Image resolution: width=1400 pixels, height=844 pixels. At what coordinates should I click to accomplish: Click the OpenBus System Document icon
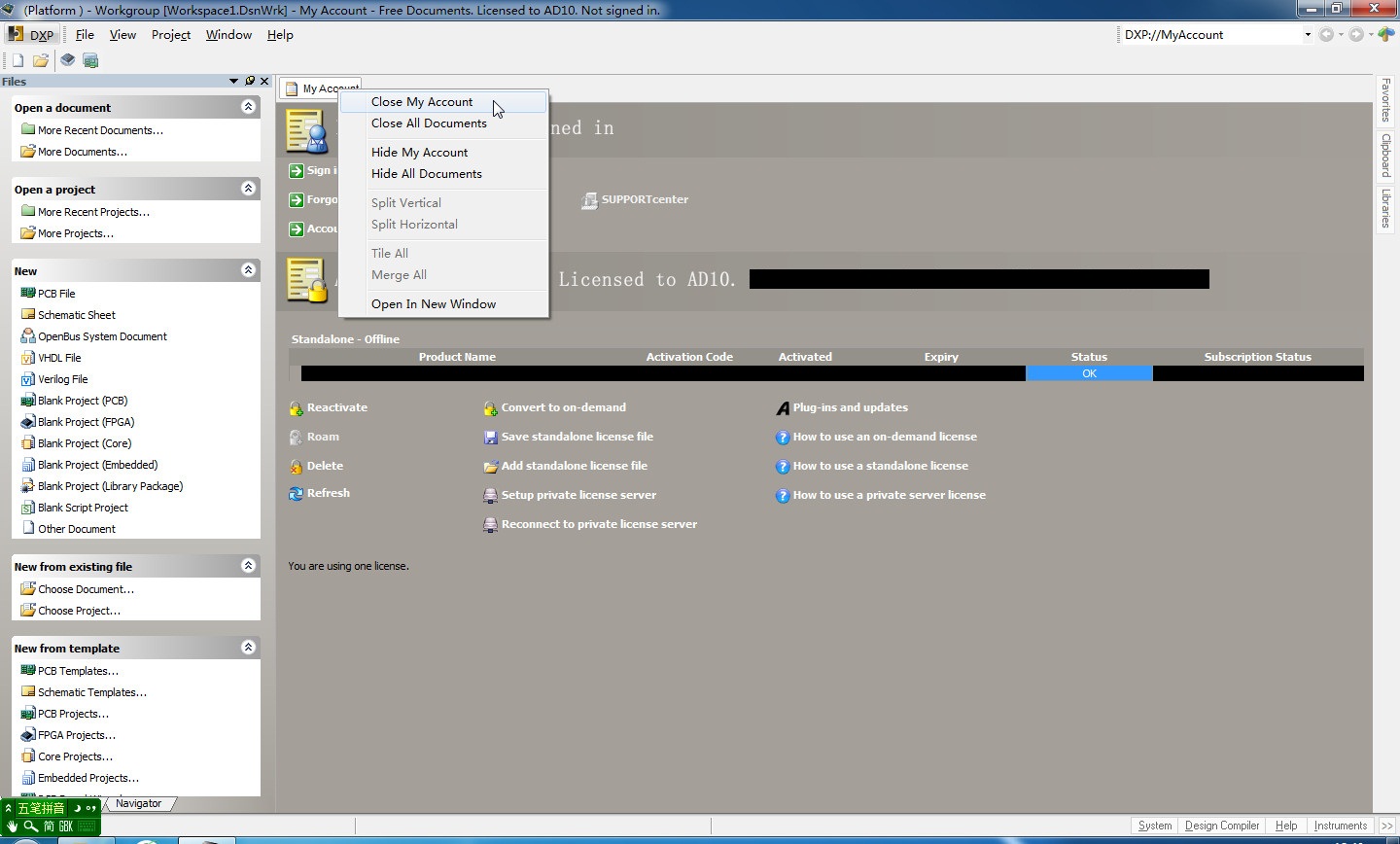(28, 335)
